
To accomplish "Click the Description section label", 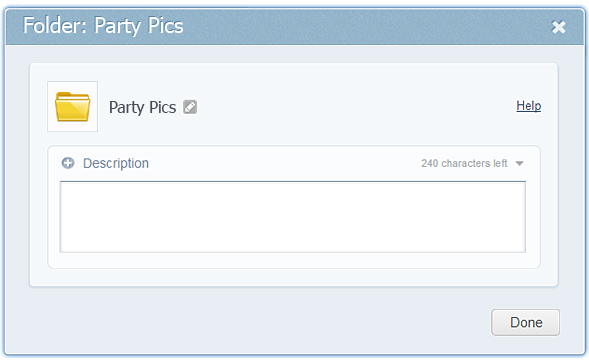I will point(116,163).
